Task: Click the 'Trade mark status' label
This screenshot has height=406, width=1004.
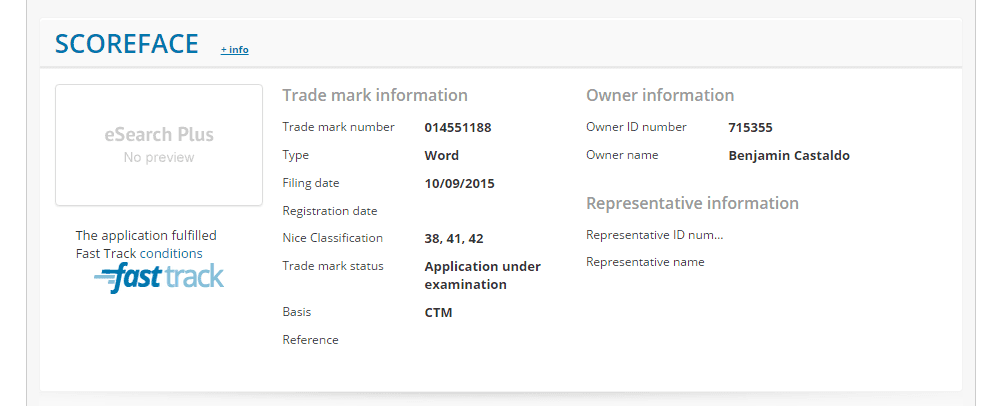Action: click(333, 266)
